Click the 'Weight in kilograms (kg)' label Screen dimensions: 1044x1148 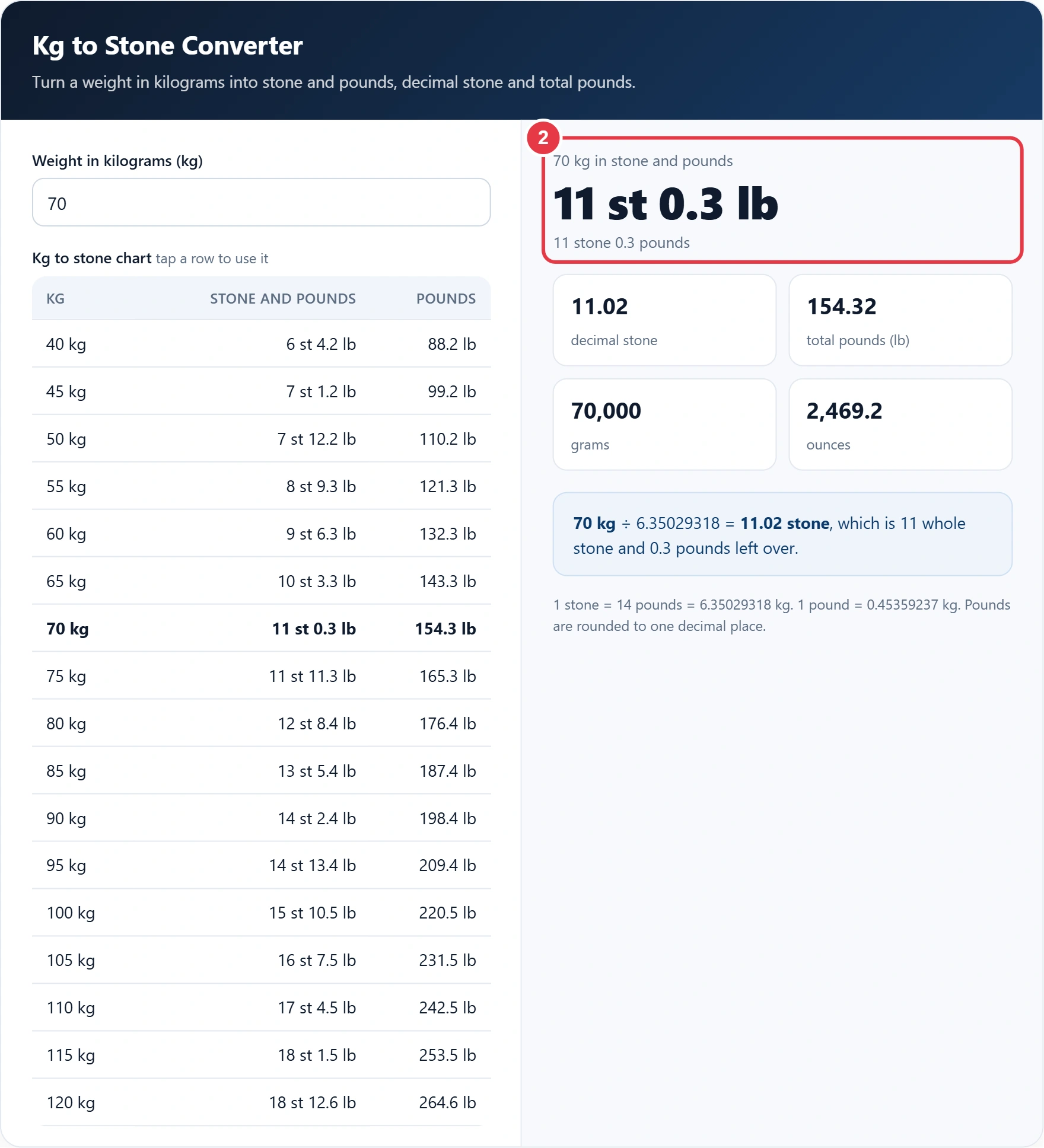tap(117, 161)
